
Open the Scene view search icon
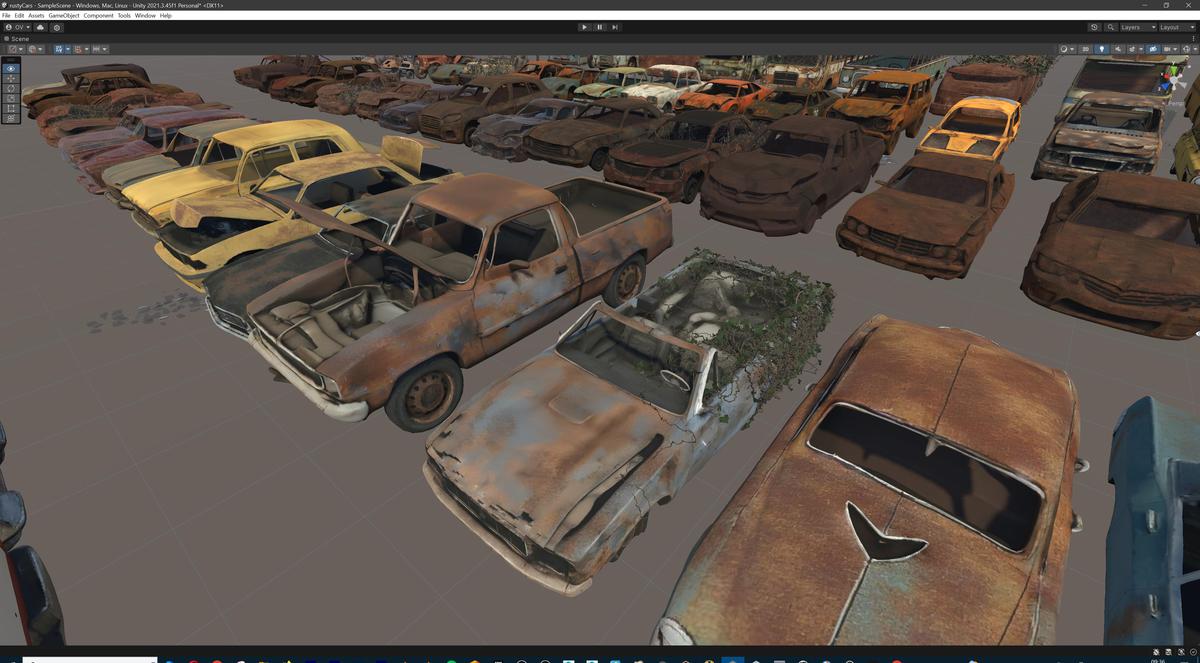[x=1110, y=27]
